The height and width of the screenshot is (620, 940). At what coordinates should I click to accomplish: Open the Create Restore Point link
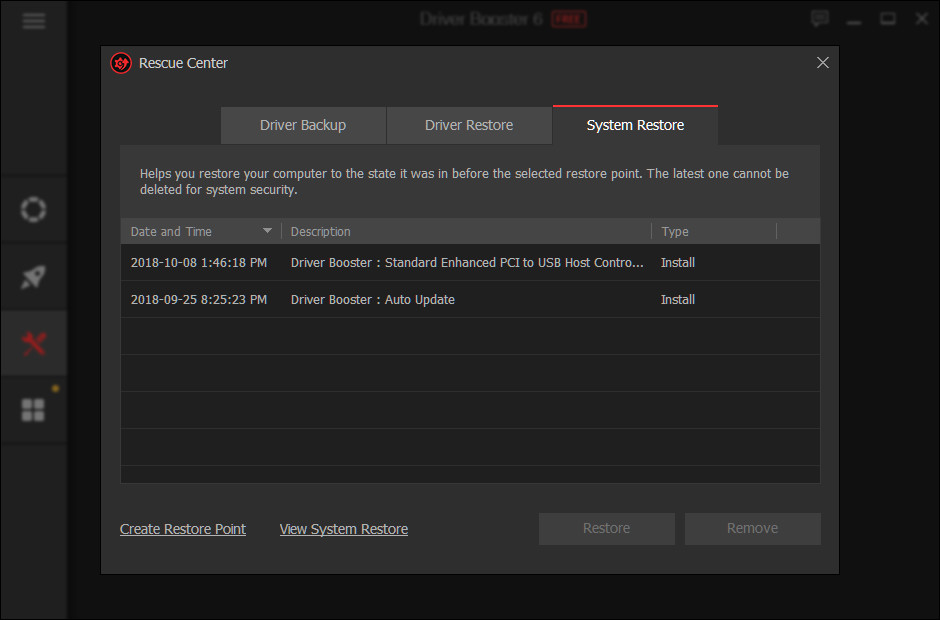coord(183,529)
